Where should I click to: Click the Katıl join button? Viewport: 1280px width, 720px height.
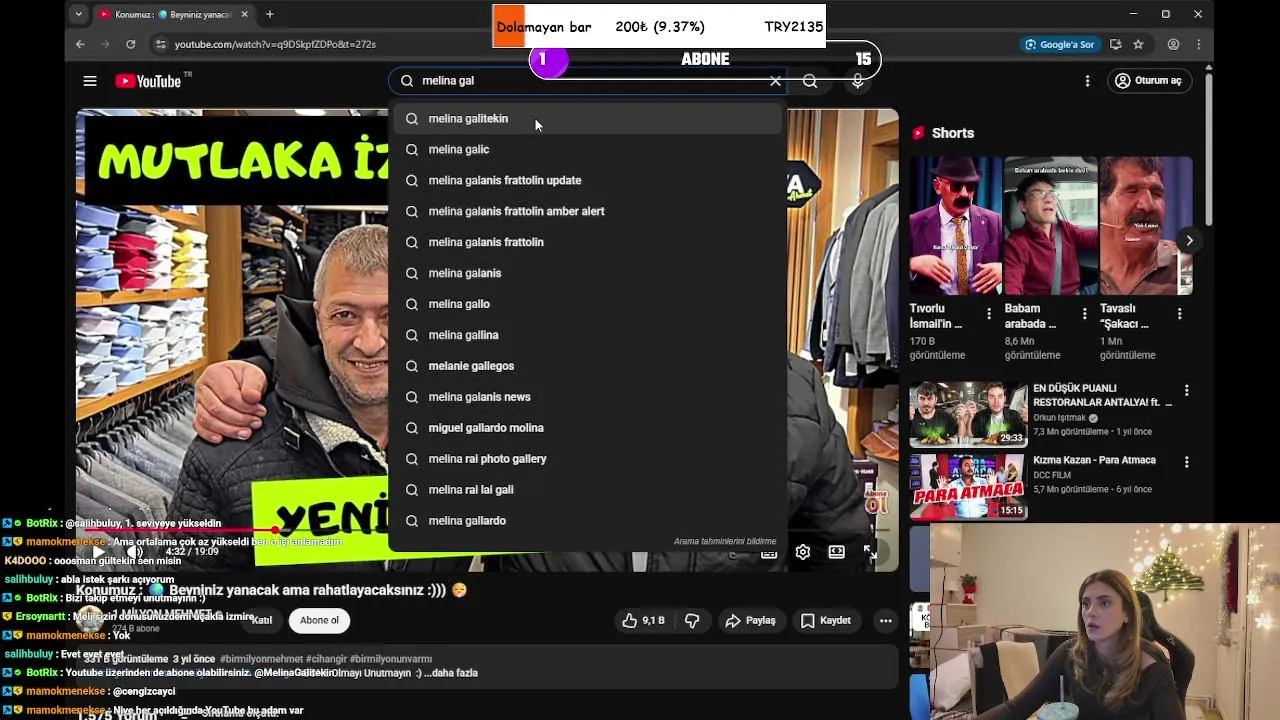pyautogui.click(x=262, y=620)
